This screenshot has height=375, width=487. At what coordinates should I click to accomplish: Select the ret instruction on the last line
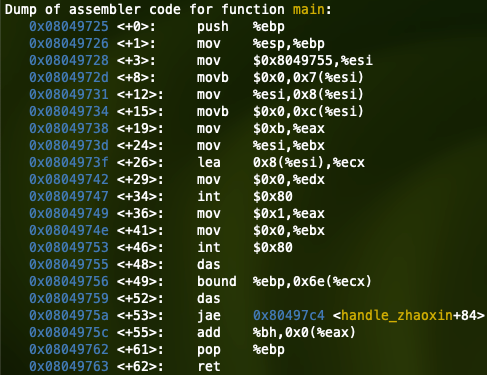[x=209, y=366]
